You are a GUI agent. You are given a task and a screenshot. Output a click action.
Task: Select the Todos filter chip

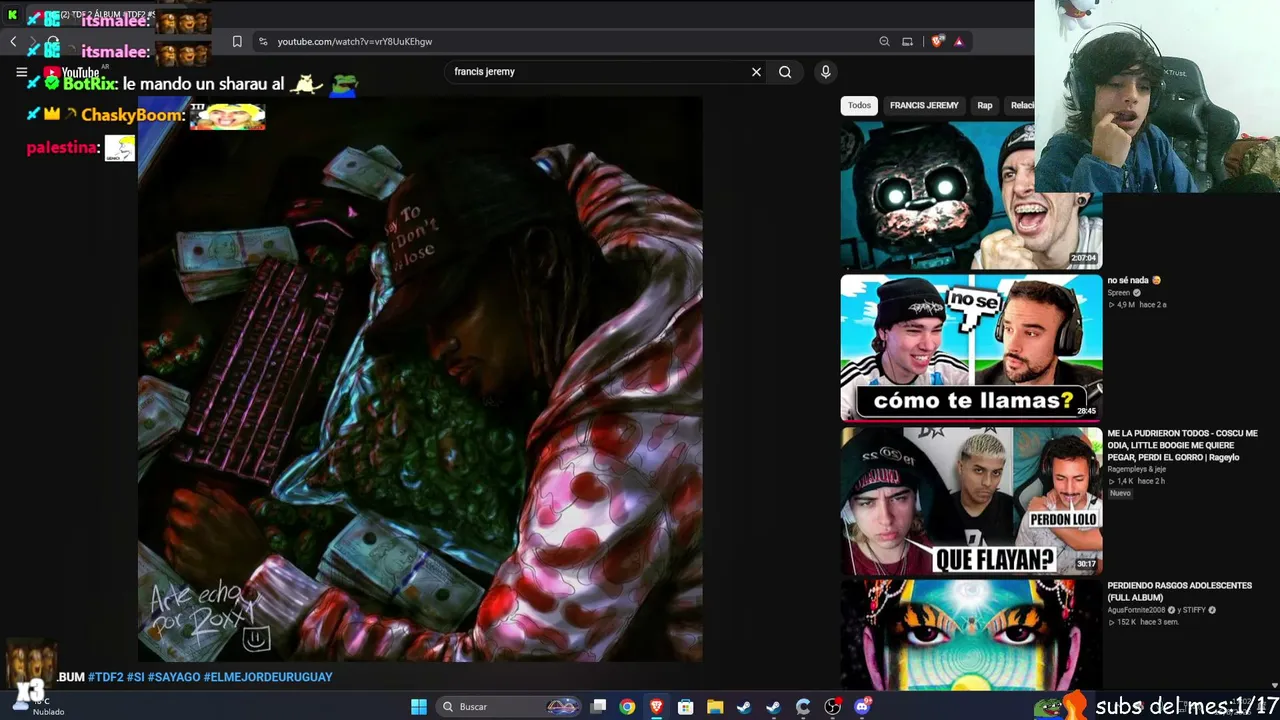[859, 105]
